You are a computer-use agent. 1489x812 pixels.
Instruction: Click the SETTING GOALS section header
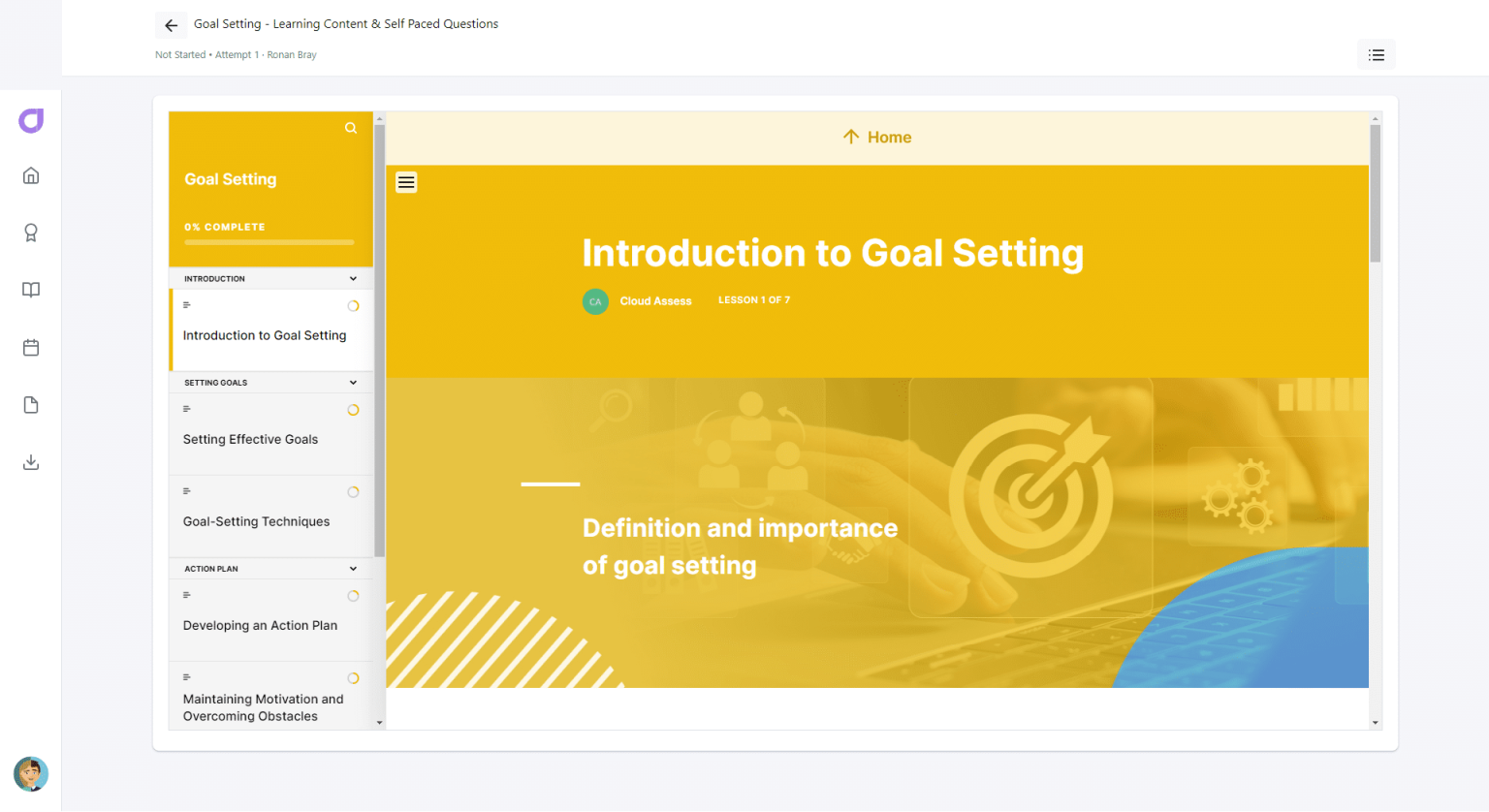click(x=271, y=383)
